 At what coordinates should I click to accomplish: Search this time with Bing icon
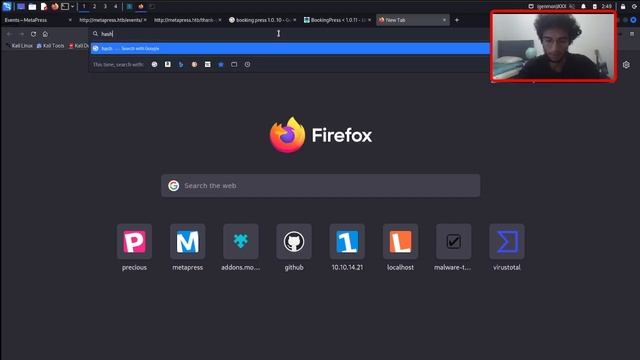(x=181, y=64)
